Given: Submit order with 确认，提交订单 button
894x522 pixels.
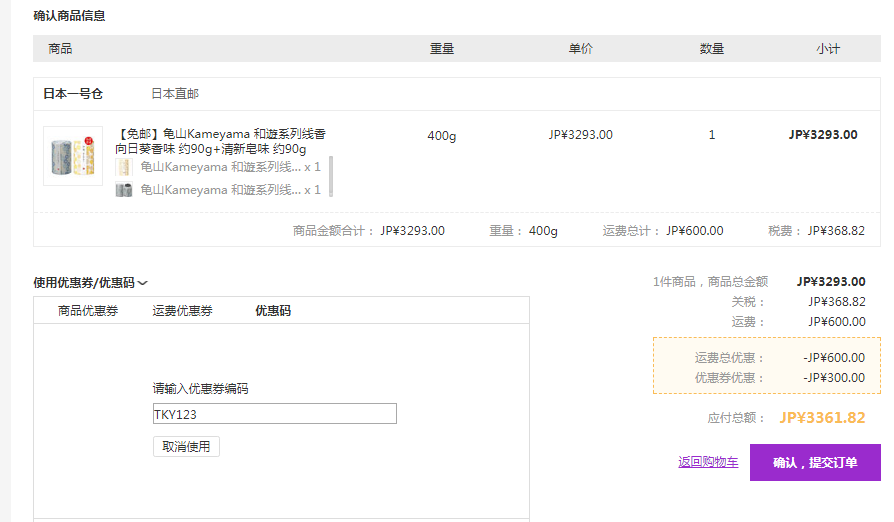Looking at the screenshot, I should pos(815,463).
